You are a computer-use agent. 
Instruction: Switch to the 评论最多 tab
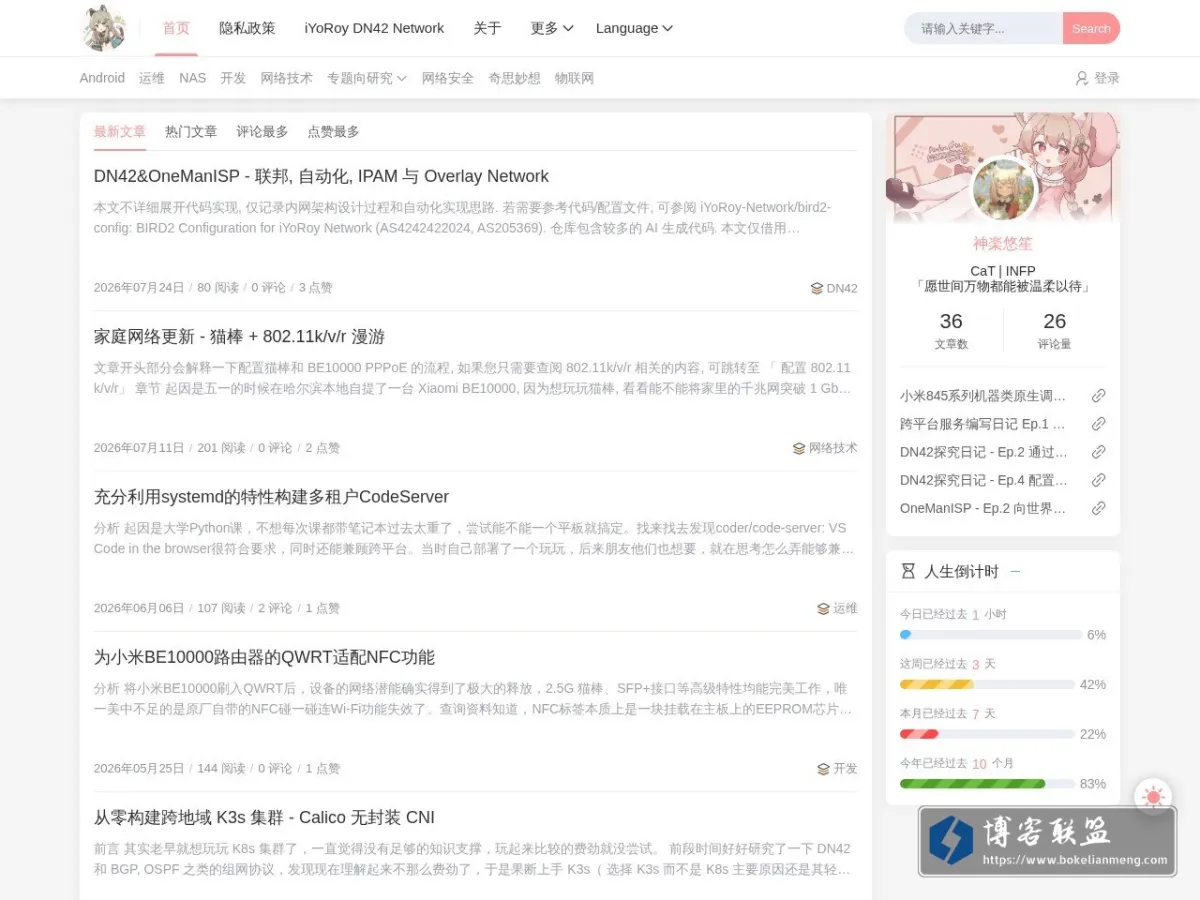pyautogui.click(x=262, y=132)
